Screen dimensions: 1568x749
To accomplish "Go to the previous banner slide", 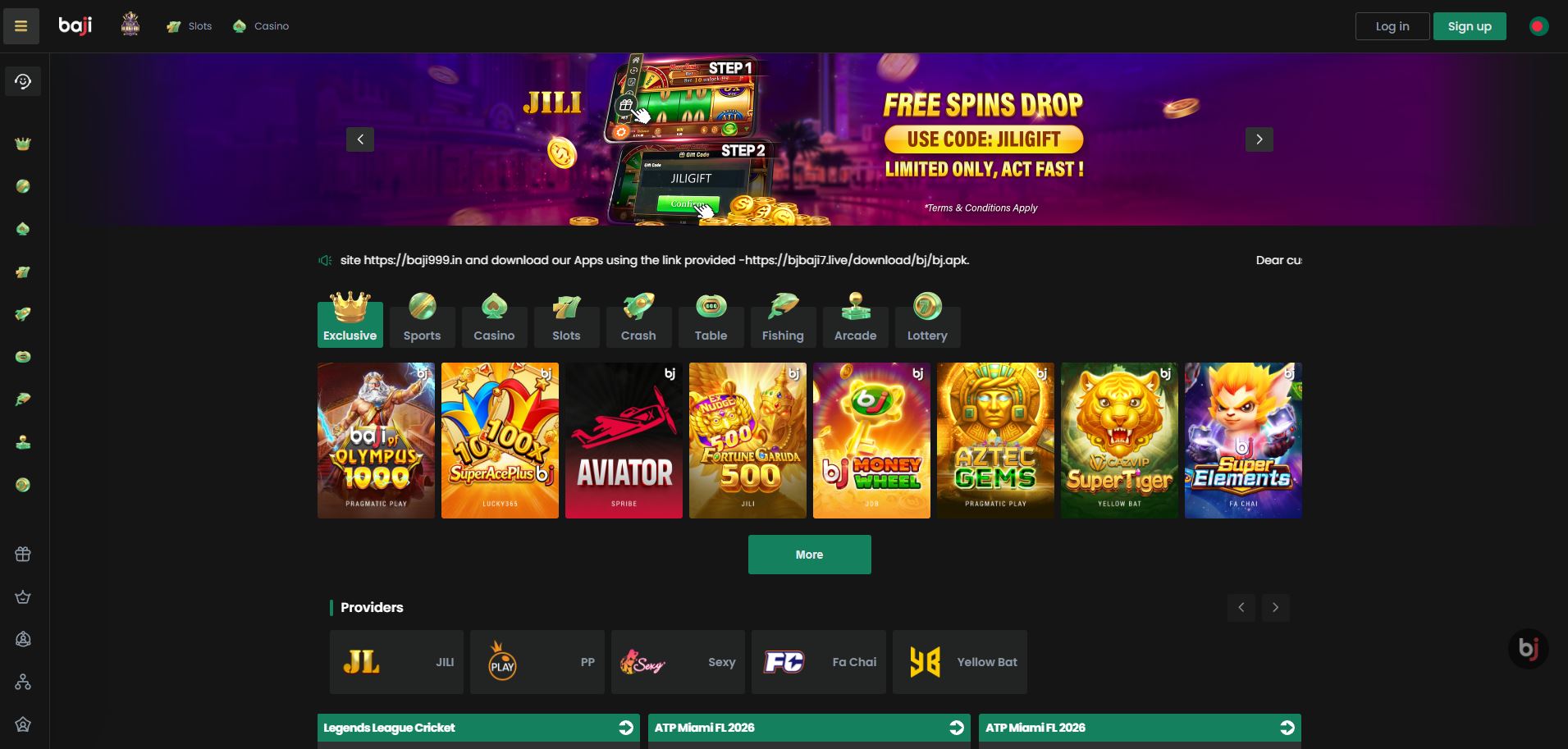I will (x=360, y=139).
